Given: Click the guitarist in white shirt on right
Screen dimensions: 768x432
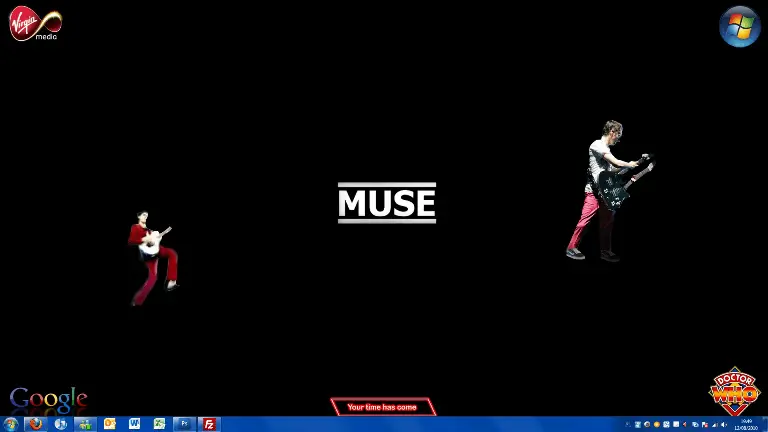Looking at the screenshot, I should [x=606, y=192].
